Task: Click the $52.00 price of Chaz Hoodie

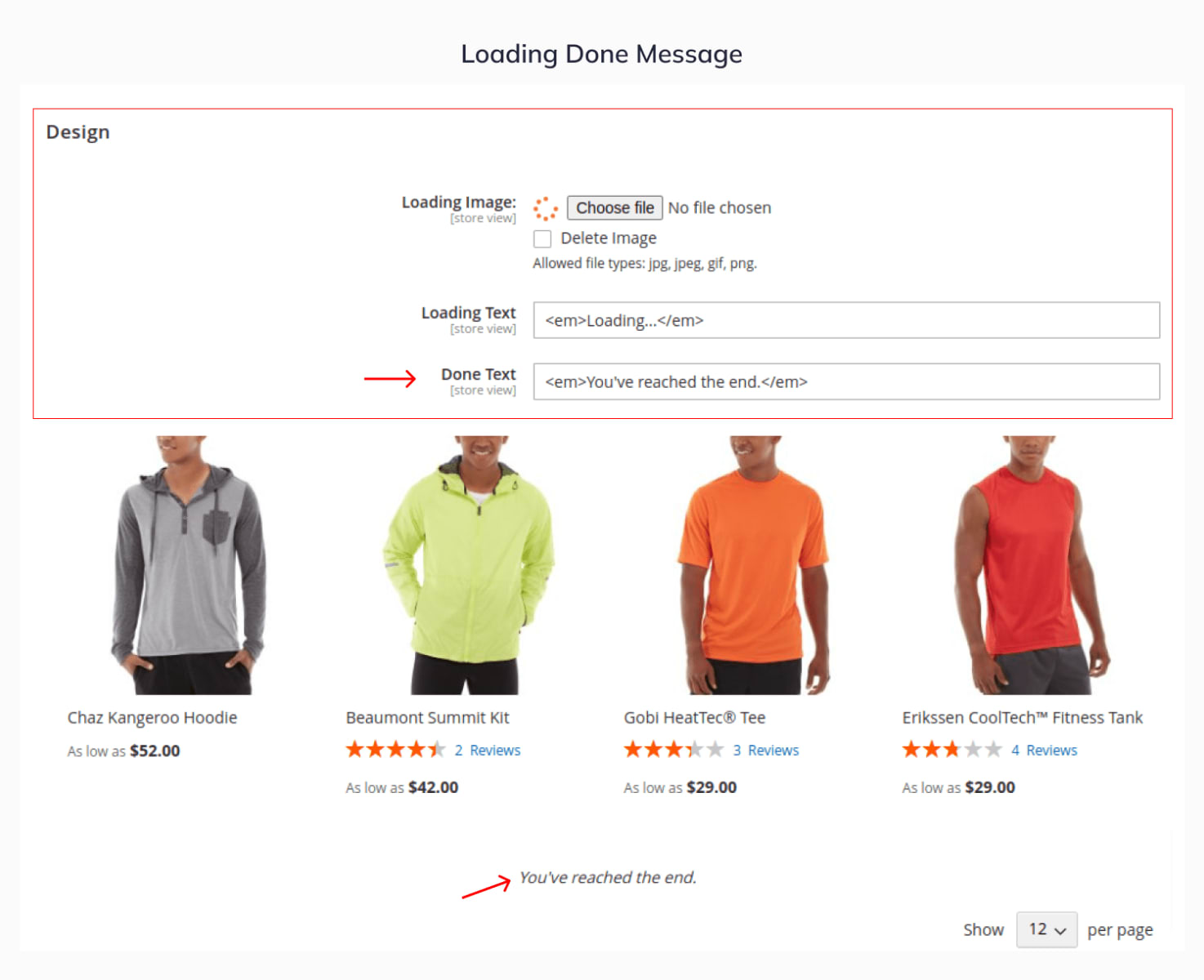Action: point(155,751)
